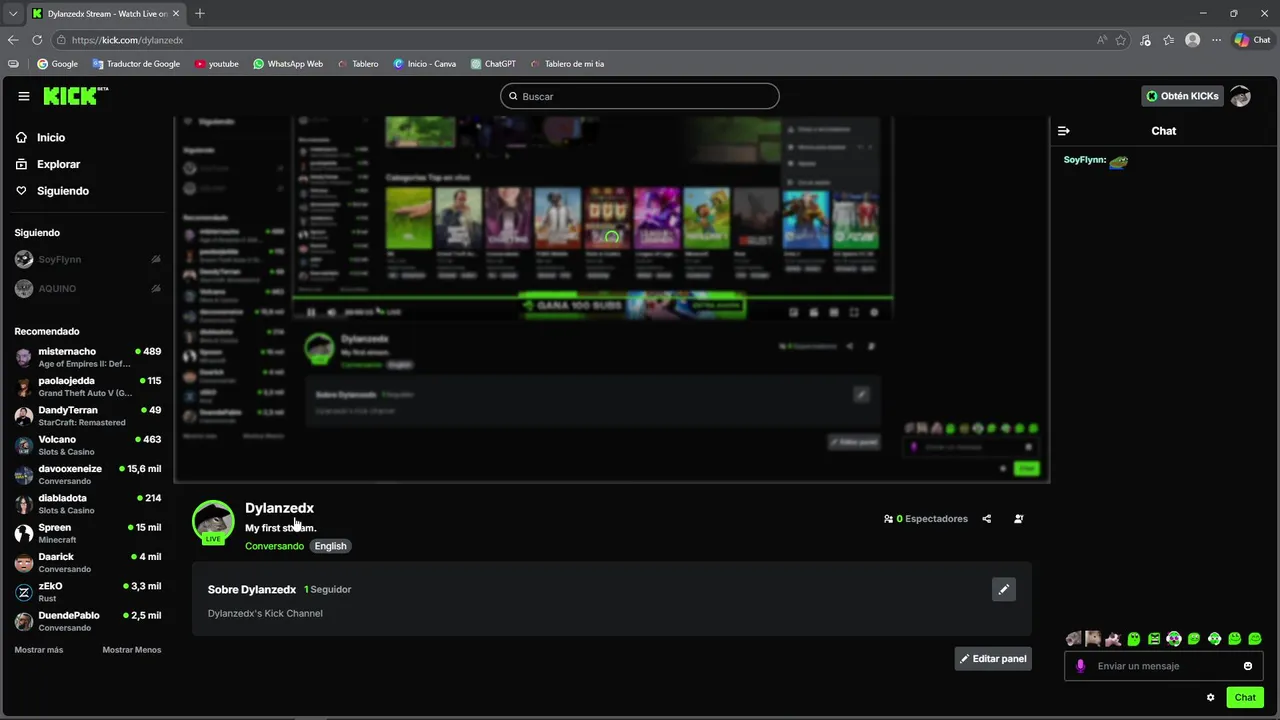This screenshot has width=1280, height=720.
Task: Open the youtube bookmark
Action: (217, 64)
